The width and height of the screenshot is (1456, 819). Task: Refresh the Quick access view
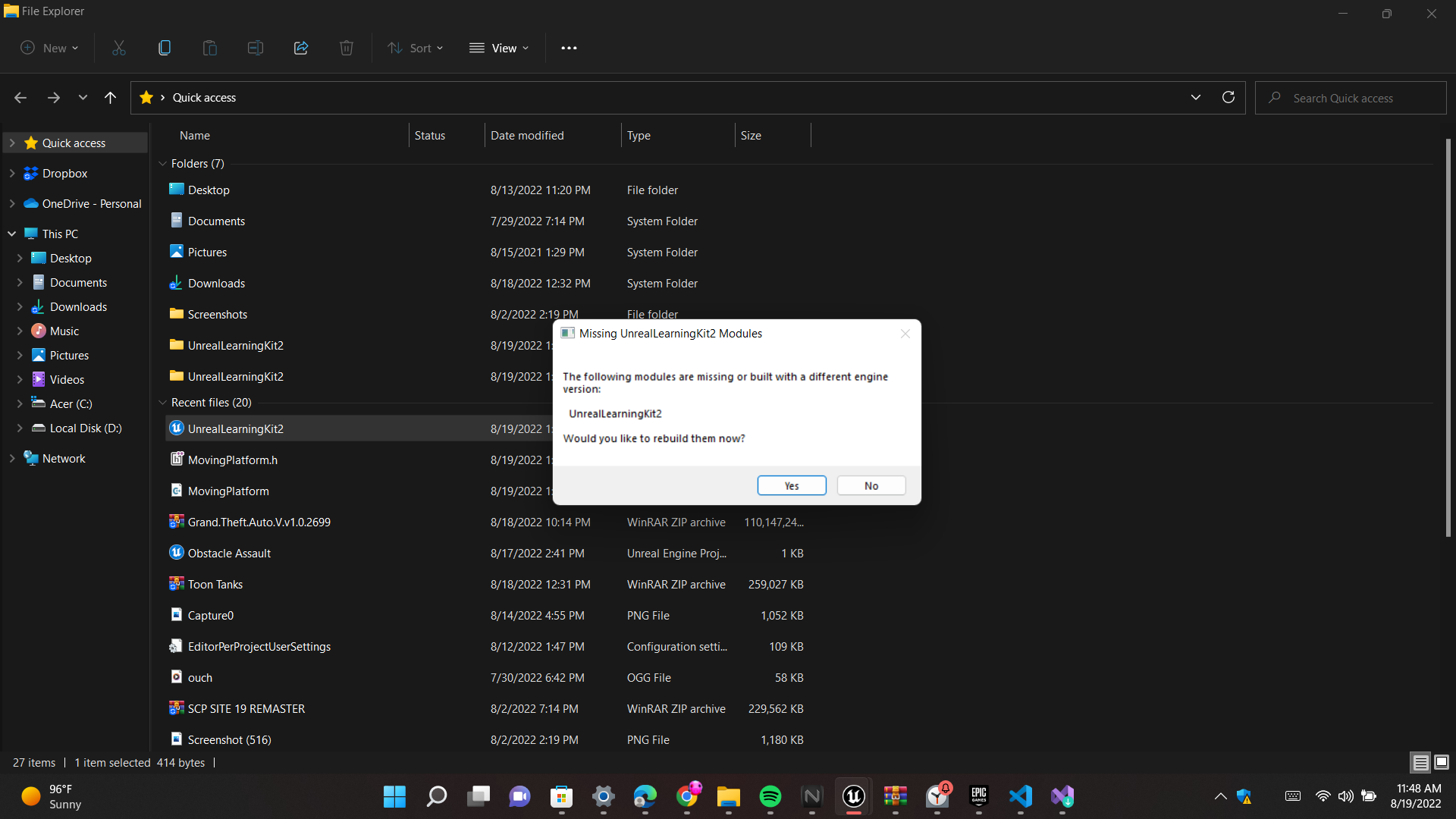point(1228,97)
